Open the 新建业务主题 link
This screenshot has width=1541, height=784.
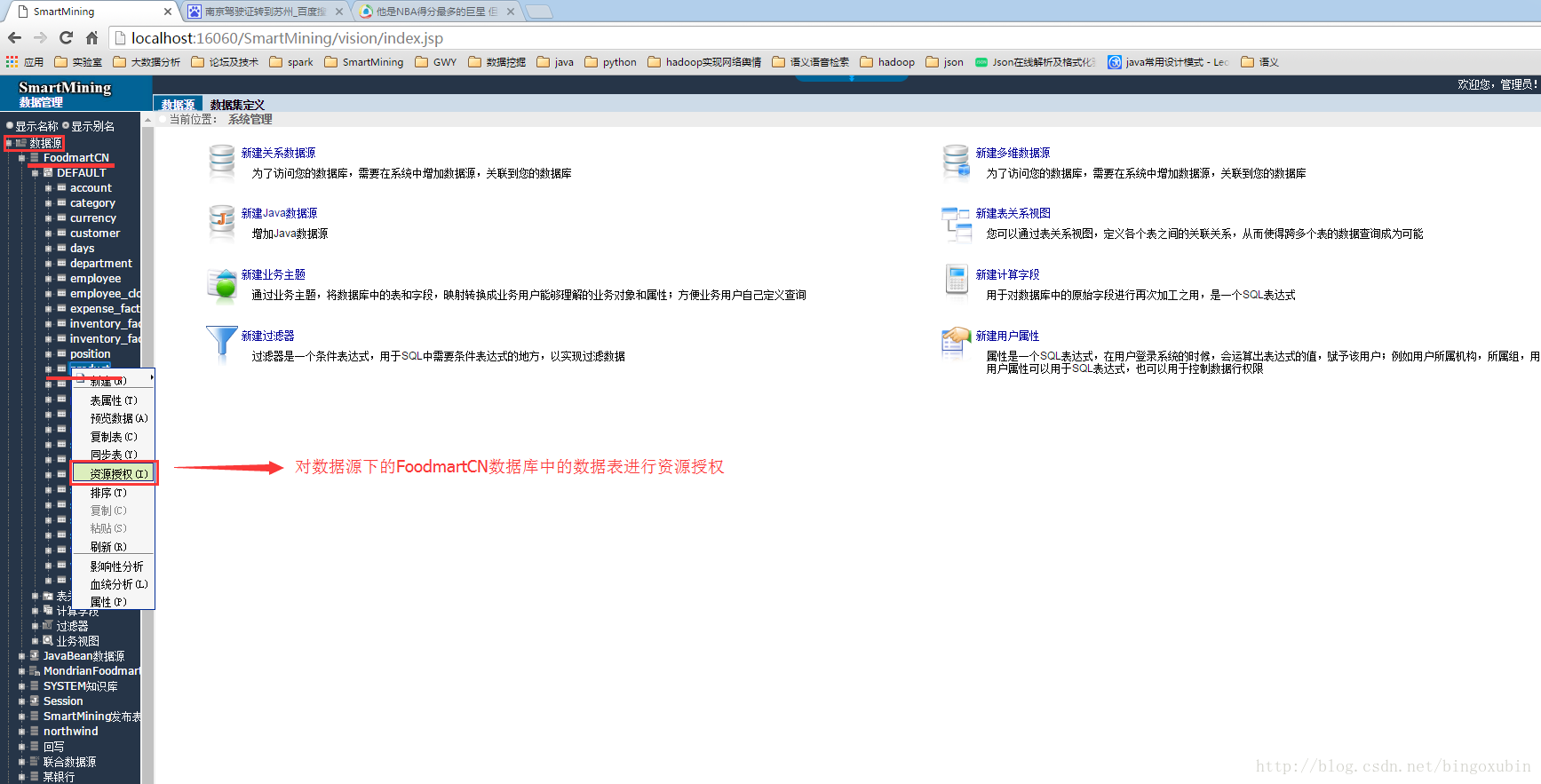coord(273,274)
